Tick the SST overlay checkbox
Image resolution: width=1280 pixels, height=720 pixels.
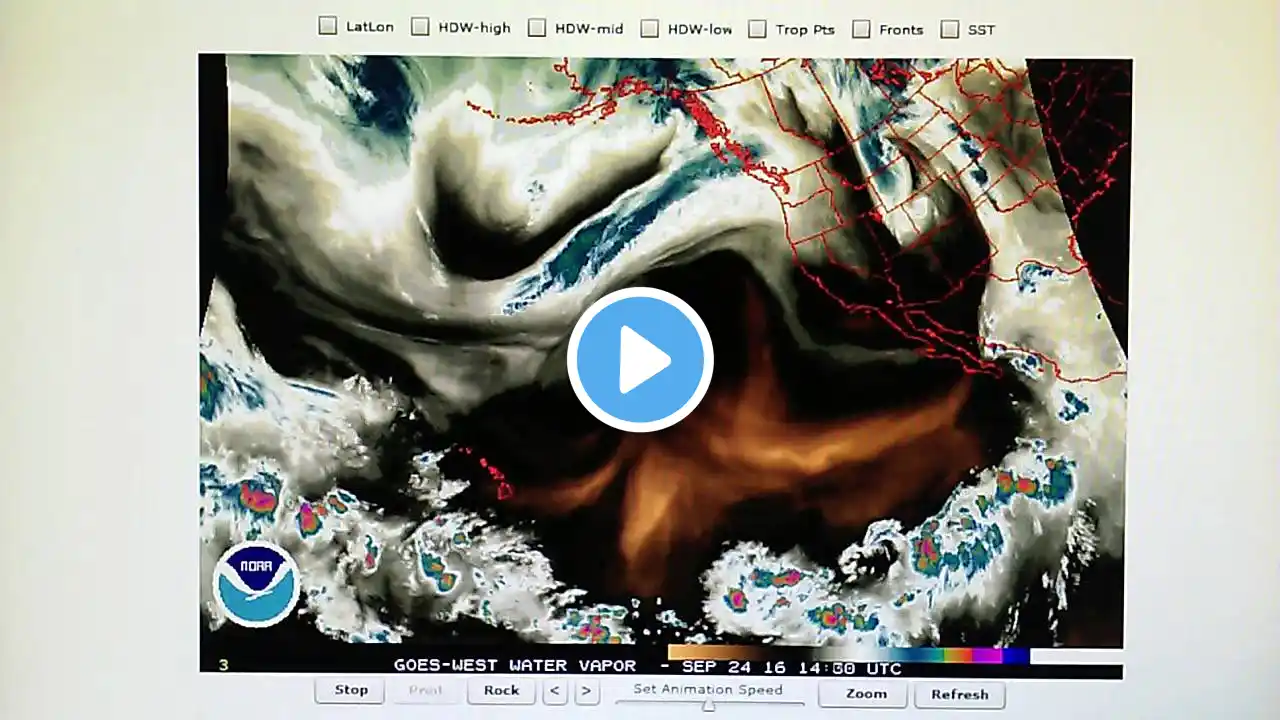[949, 29]
